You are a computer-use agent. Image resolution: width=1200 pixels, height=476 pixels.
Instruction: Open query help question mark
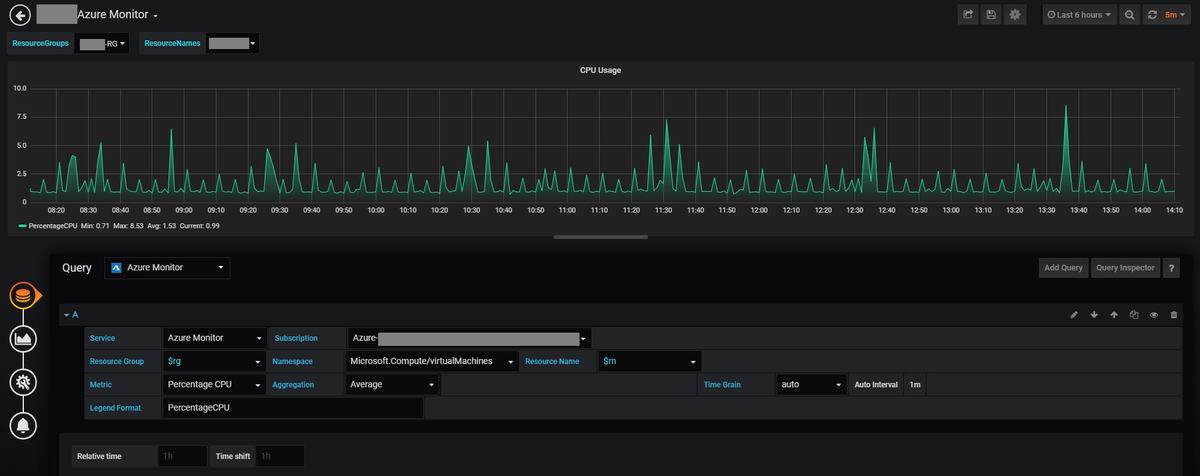1173,267
